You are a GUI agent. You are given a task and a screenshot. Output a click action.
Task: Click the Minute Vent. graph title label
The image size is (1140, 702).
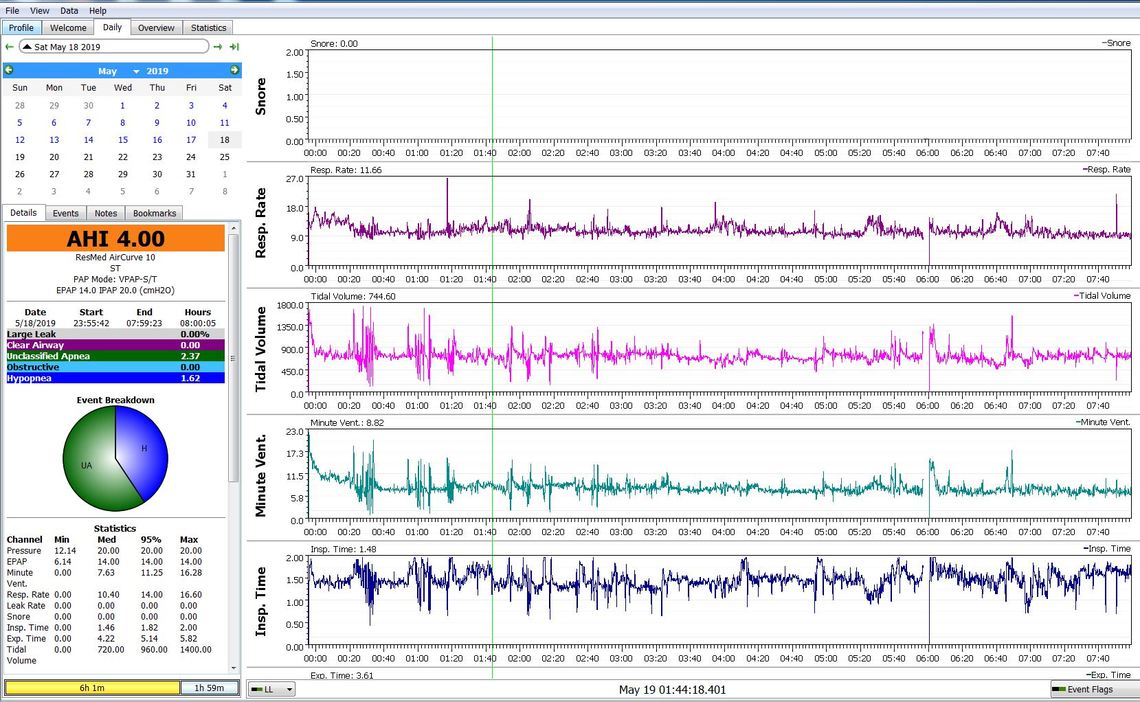pos(260,476)
